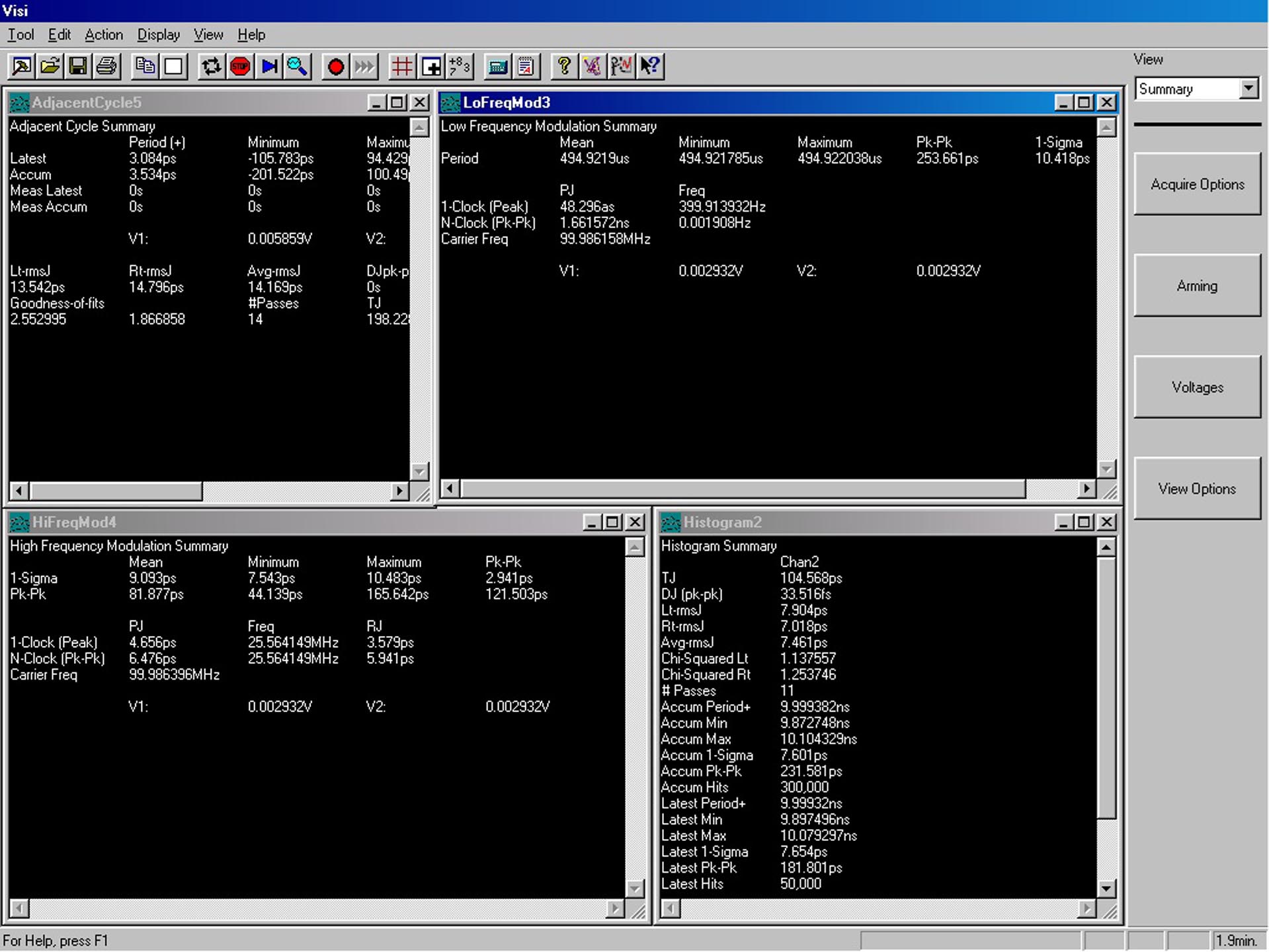1269x952 pixels.
Task: Click the person with waveform icon
Action: (x=621, y=66)
